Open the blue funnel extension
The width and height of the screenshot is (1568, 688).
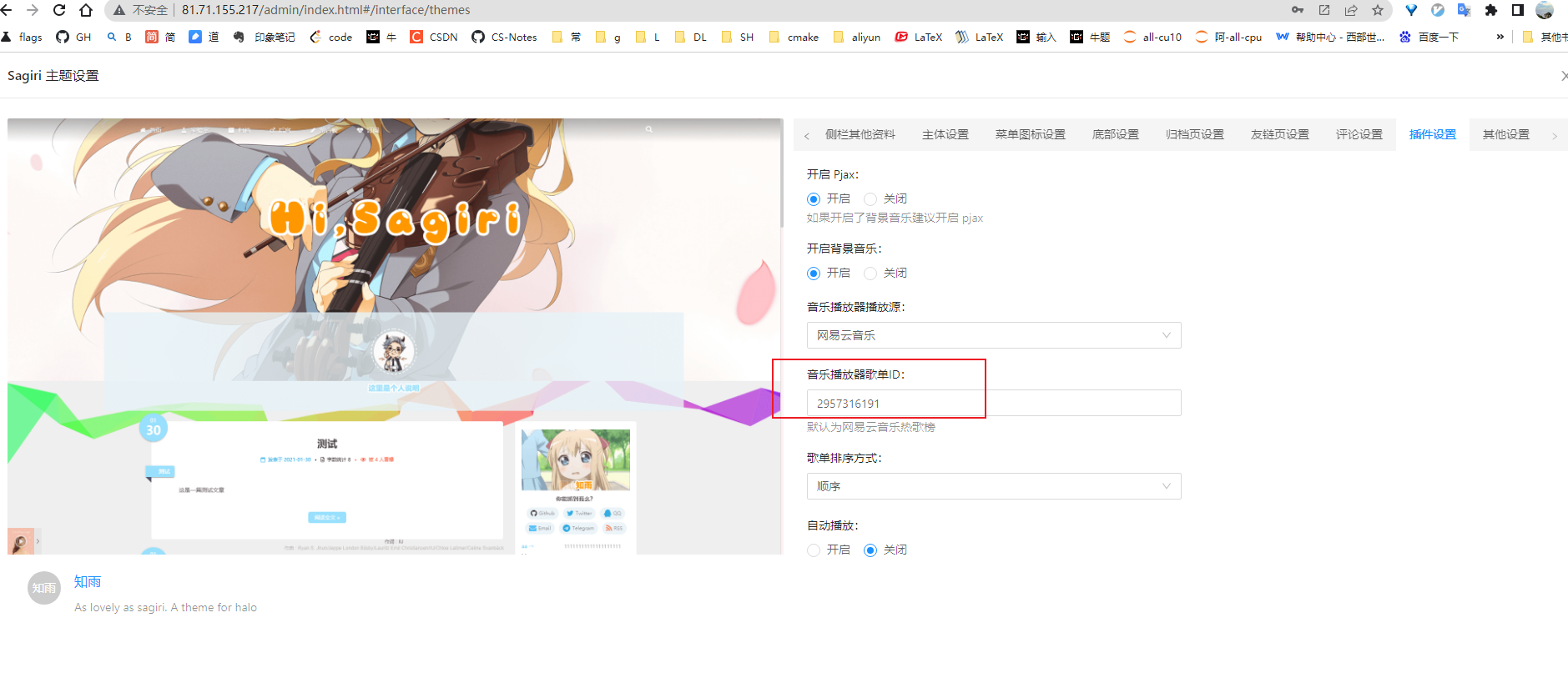pos(1411,10)
